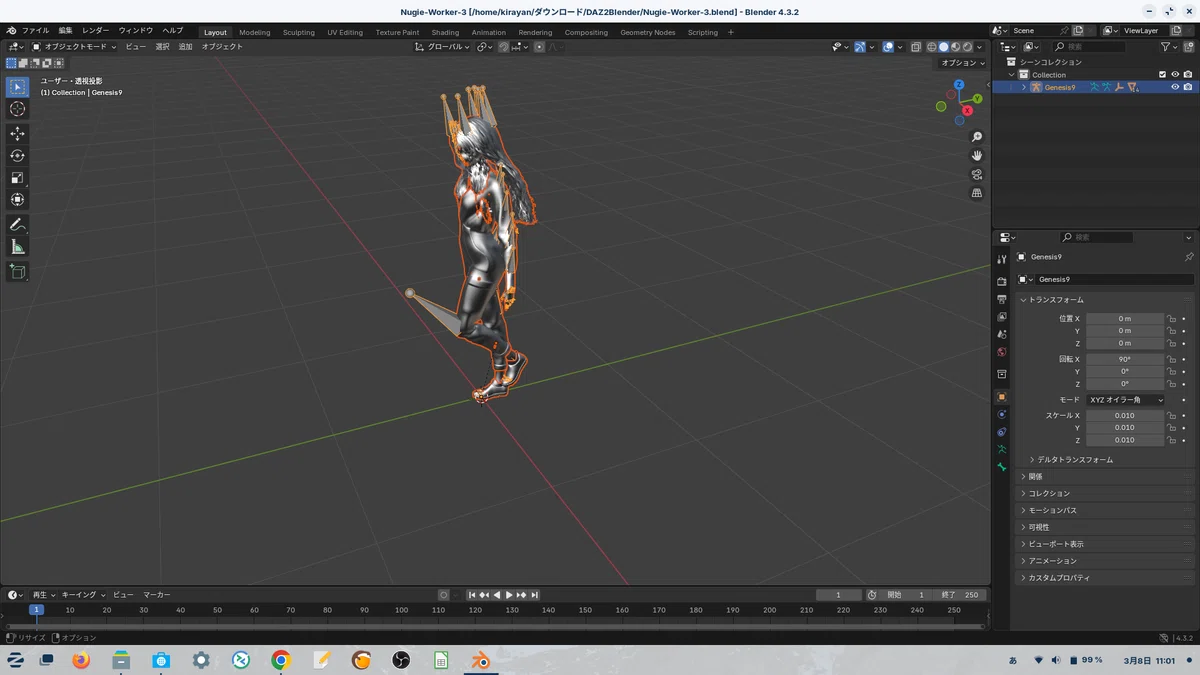
Task: Collapse the Collection tree in outliner
Action: click(1012, 75)
